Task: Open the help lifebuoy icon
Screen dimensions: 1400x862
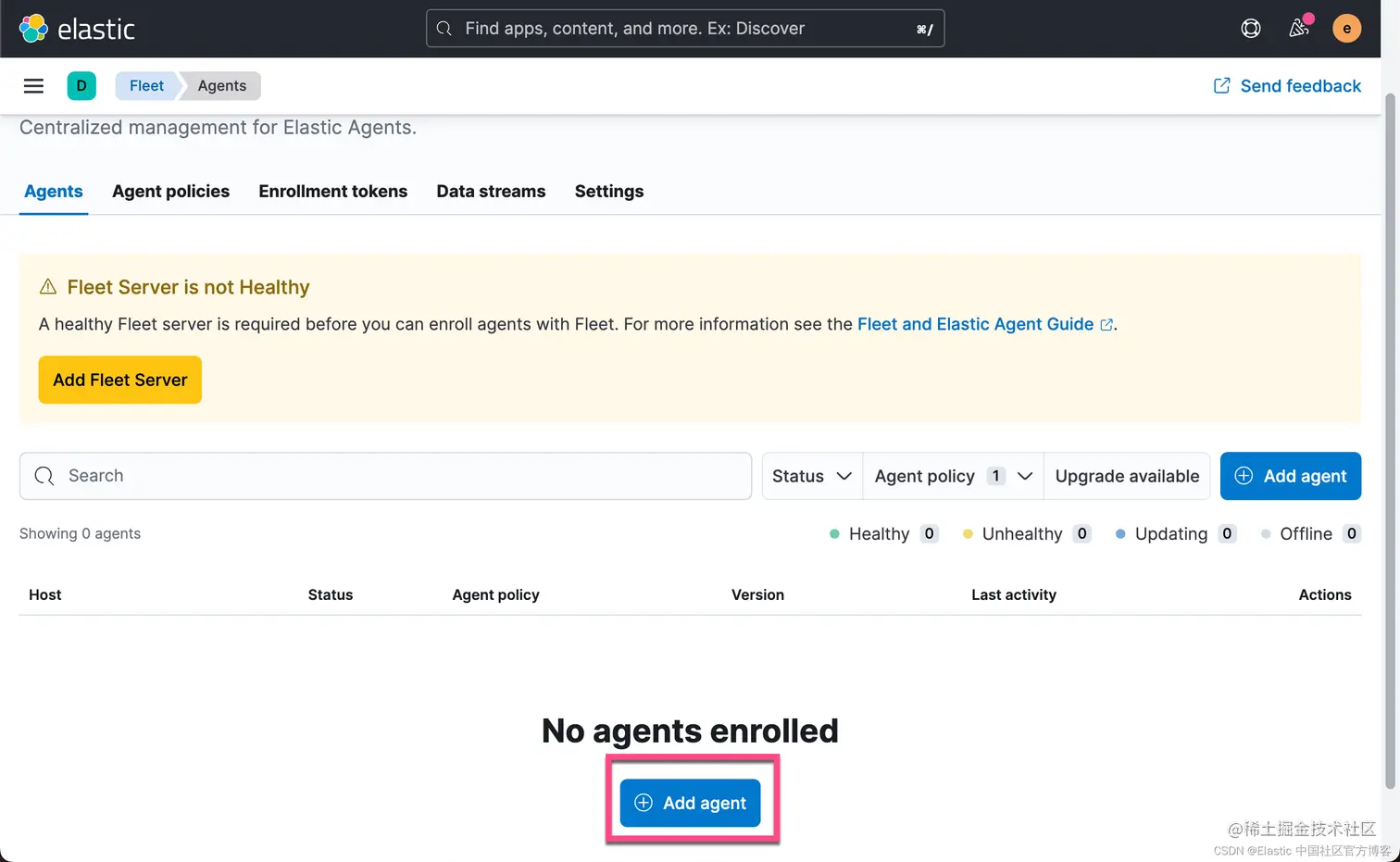Action: (x=1251, y=29)
